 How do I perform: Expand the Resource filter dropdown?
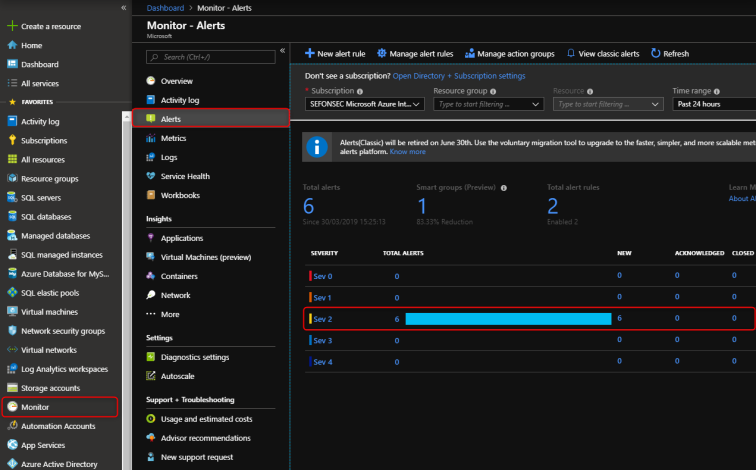click(x=608, y=104)
